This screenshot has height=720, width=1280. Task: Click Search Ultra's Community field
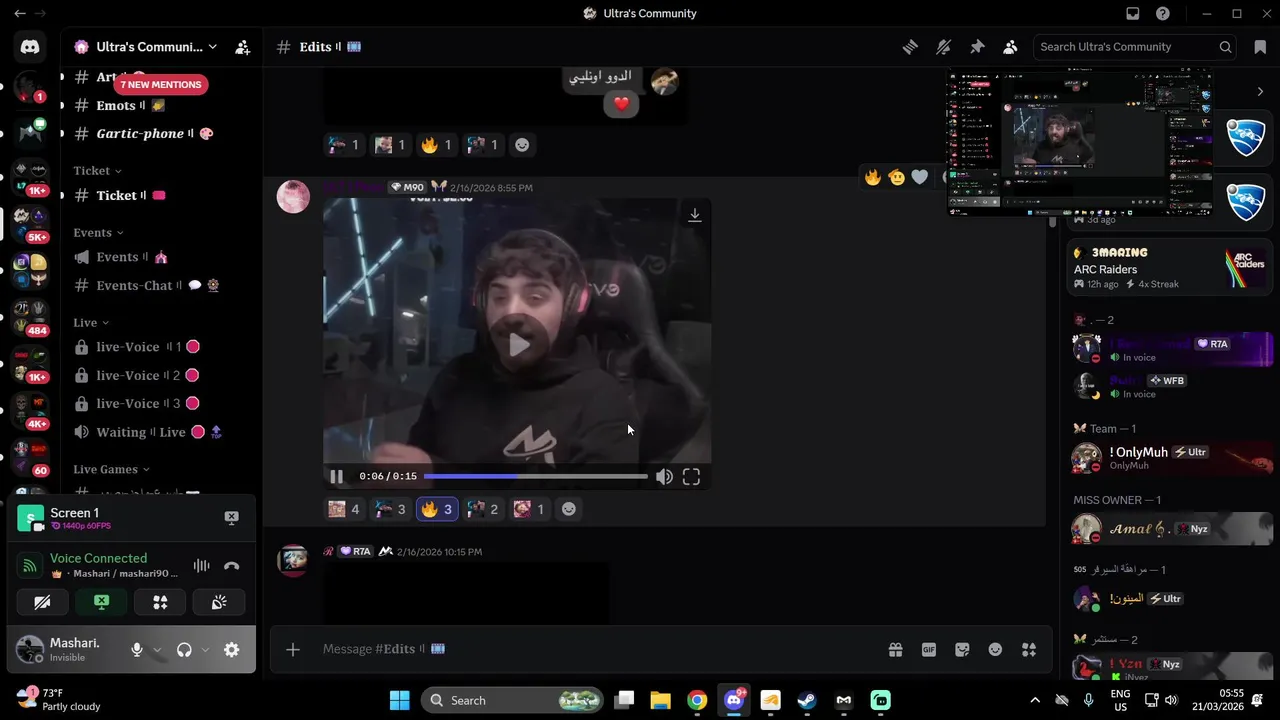(x=1135, y=47)
